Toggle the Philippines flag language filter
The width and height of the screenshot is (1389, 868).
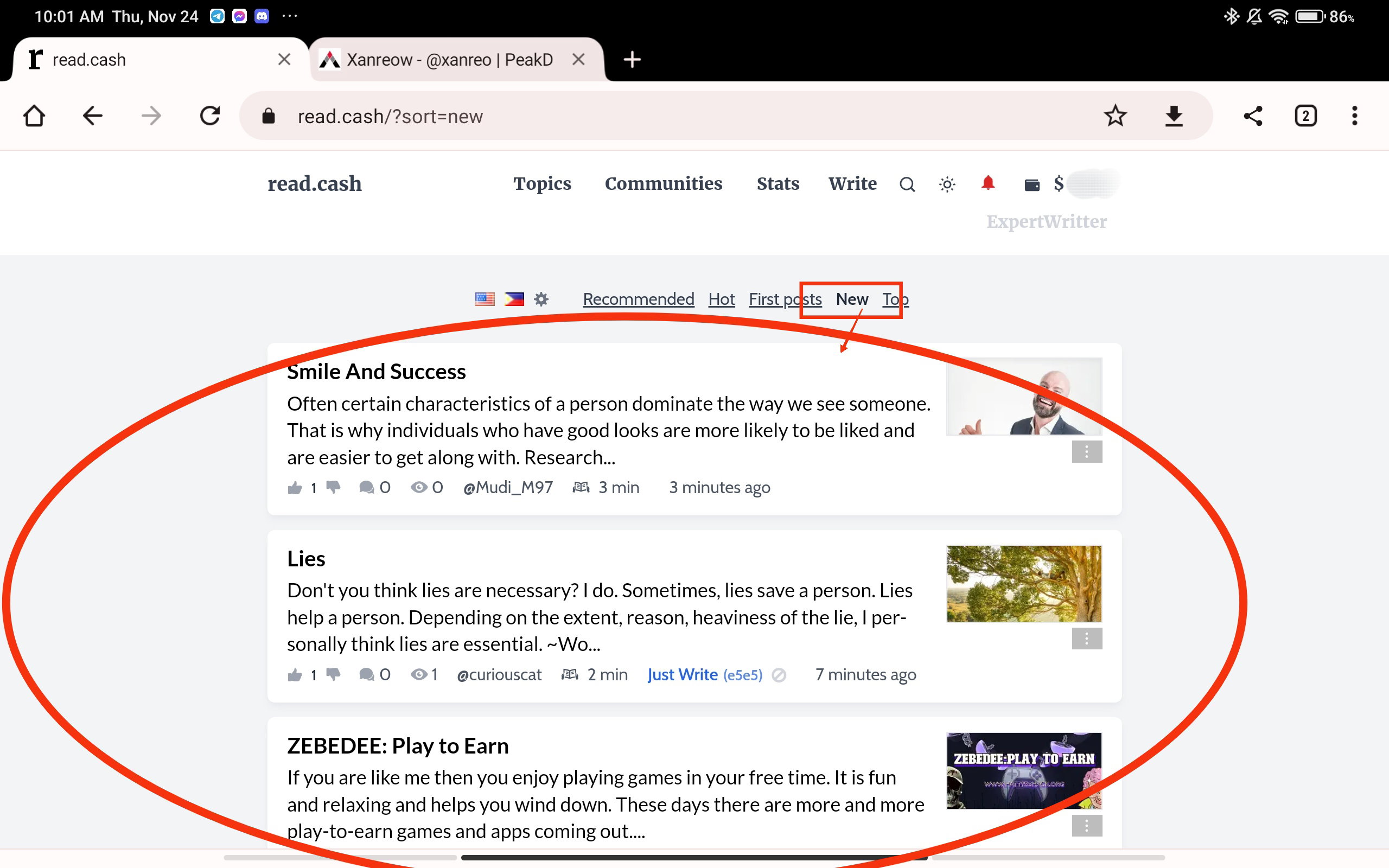tap(514, 299)
